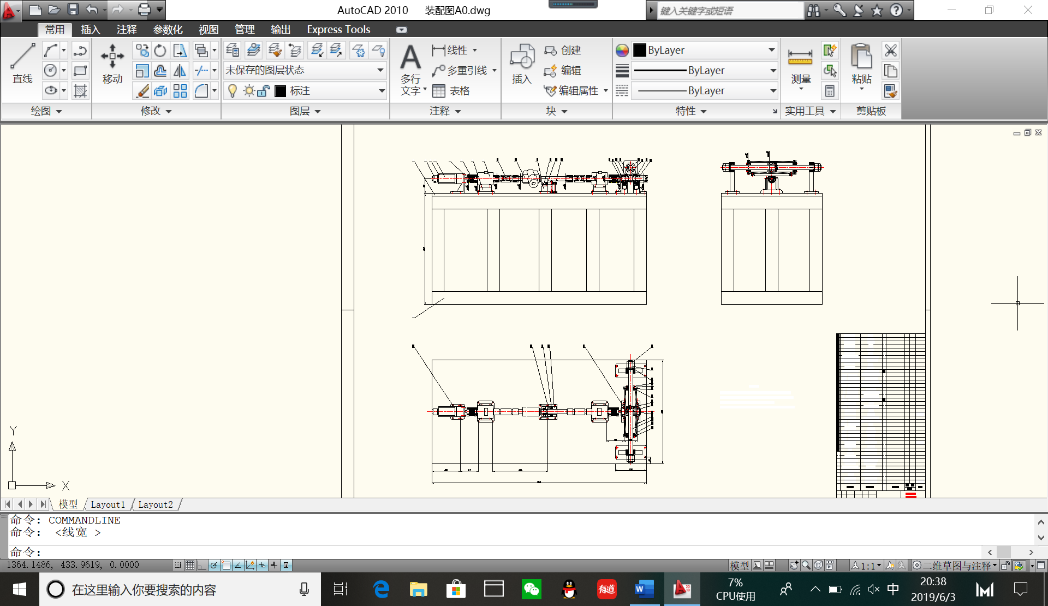Screen dimensions: 1048x606
Task: Expand the ByLayer color dropdown
Action: coord(771,50)
